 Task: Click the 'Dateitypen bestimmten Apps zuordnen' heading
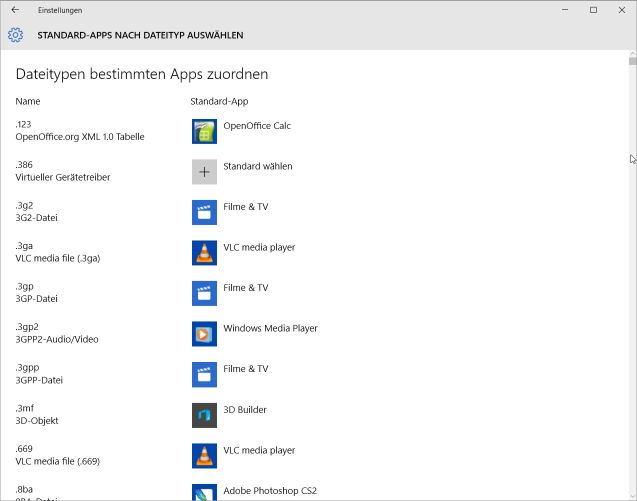(x=142, y=74)
